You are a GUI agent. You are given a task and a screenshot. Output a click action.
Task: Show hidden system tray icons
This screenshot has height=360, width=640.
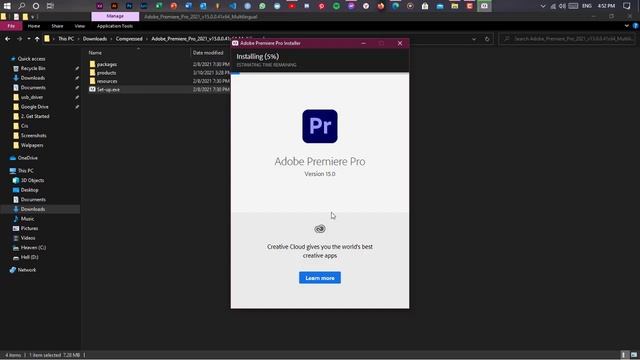[x=543, y=6]
